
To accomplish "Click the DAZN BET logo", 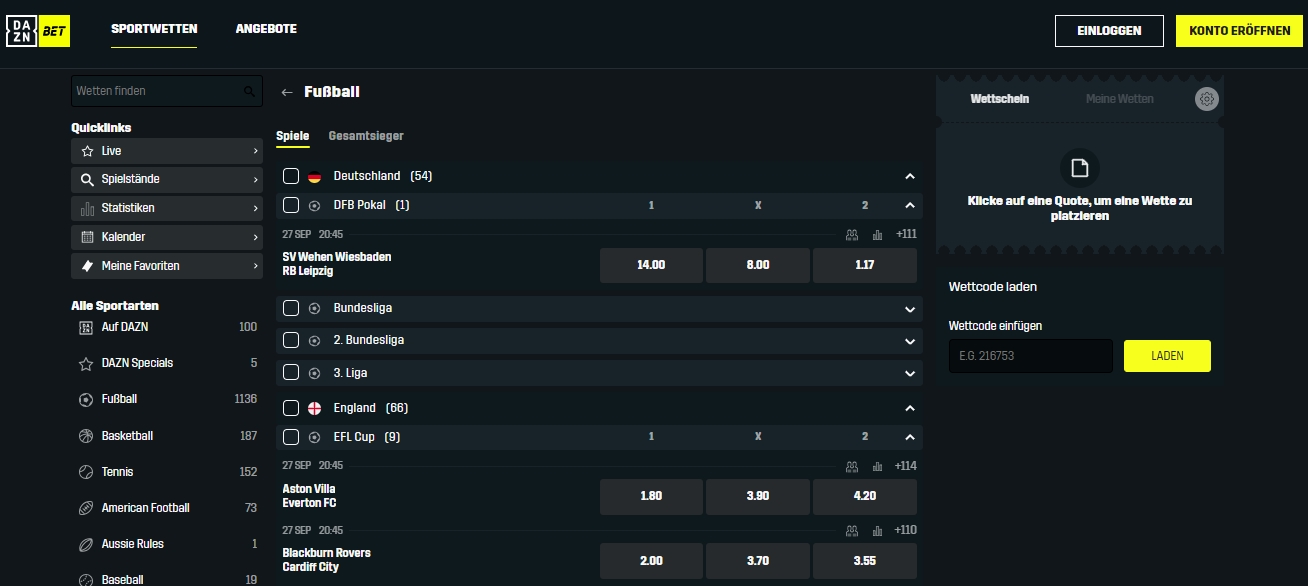I will 38,31.
